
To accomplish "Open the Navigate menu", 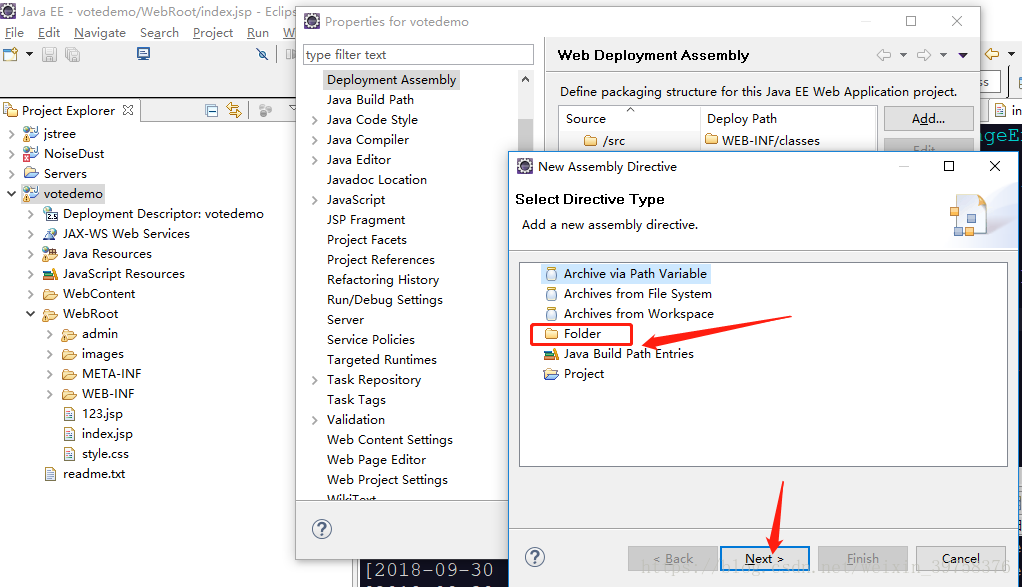I will (100, 33).
